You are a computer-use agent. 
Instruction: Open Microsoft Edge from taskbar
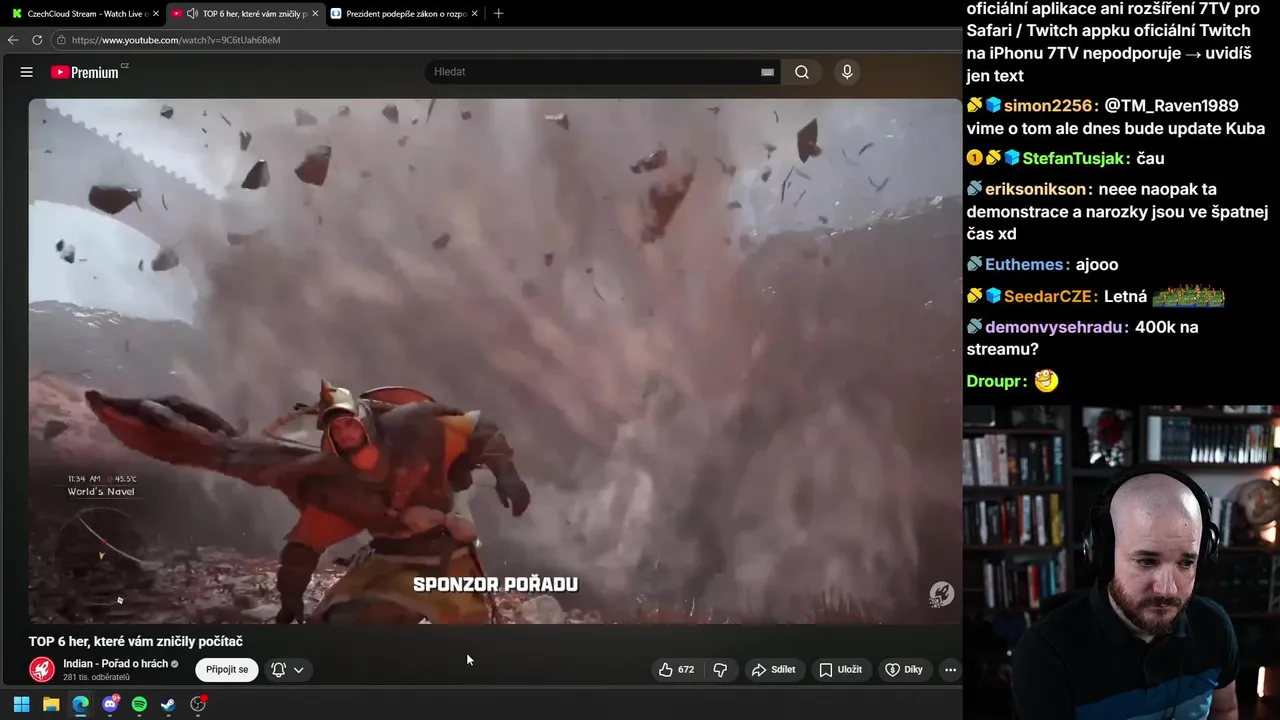click(x=80, y=704)
